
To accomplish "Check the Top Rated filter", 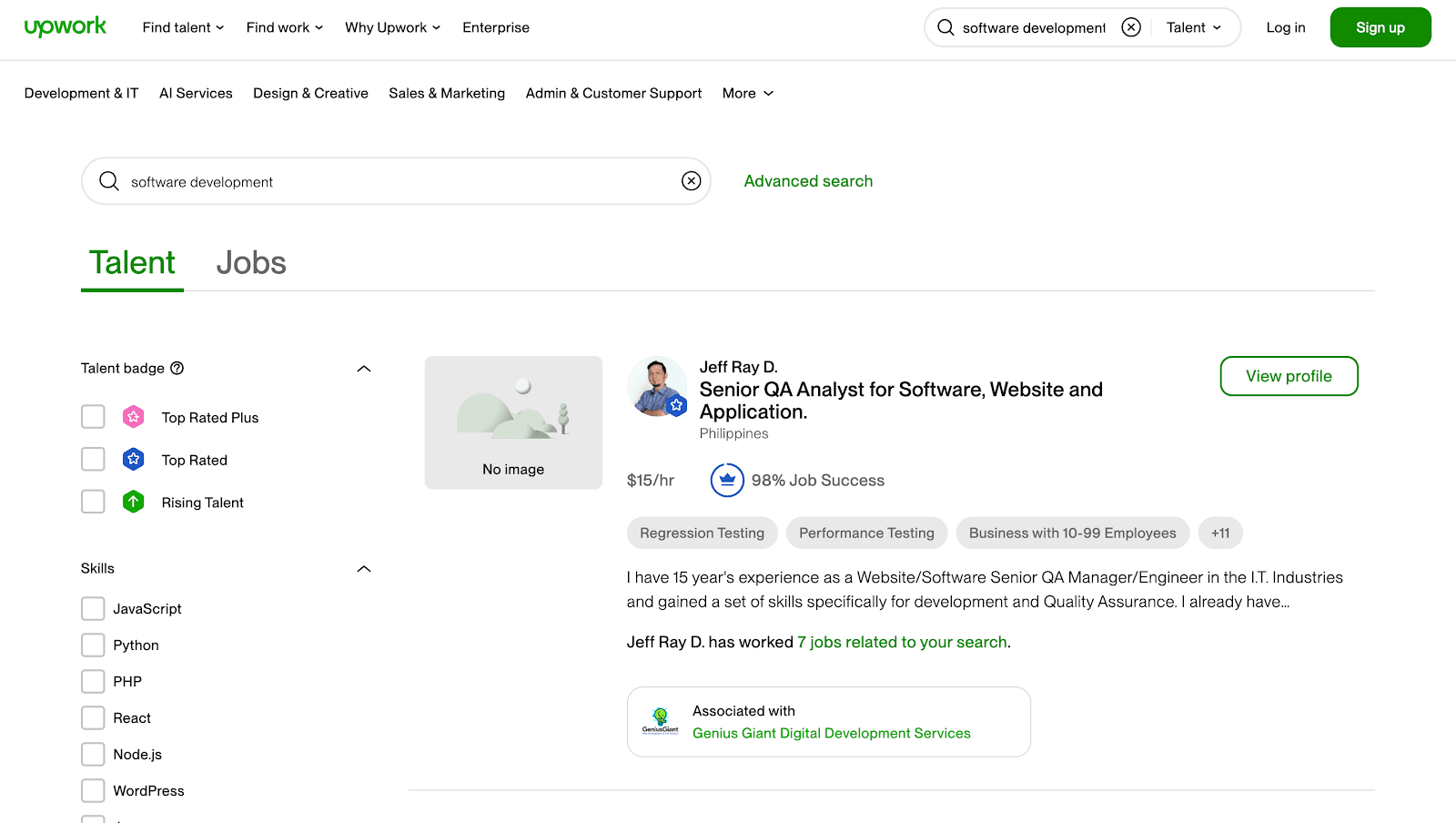I will (93, 459).
